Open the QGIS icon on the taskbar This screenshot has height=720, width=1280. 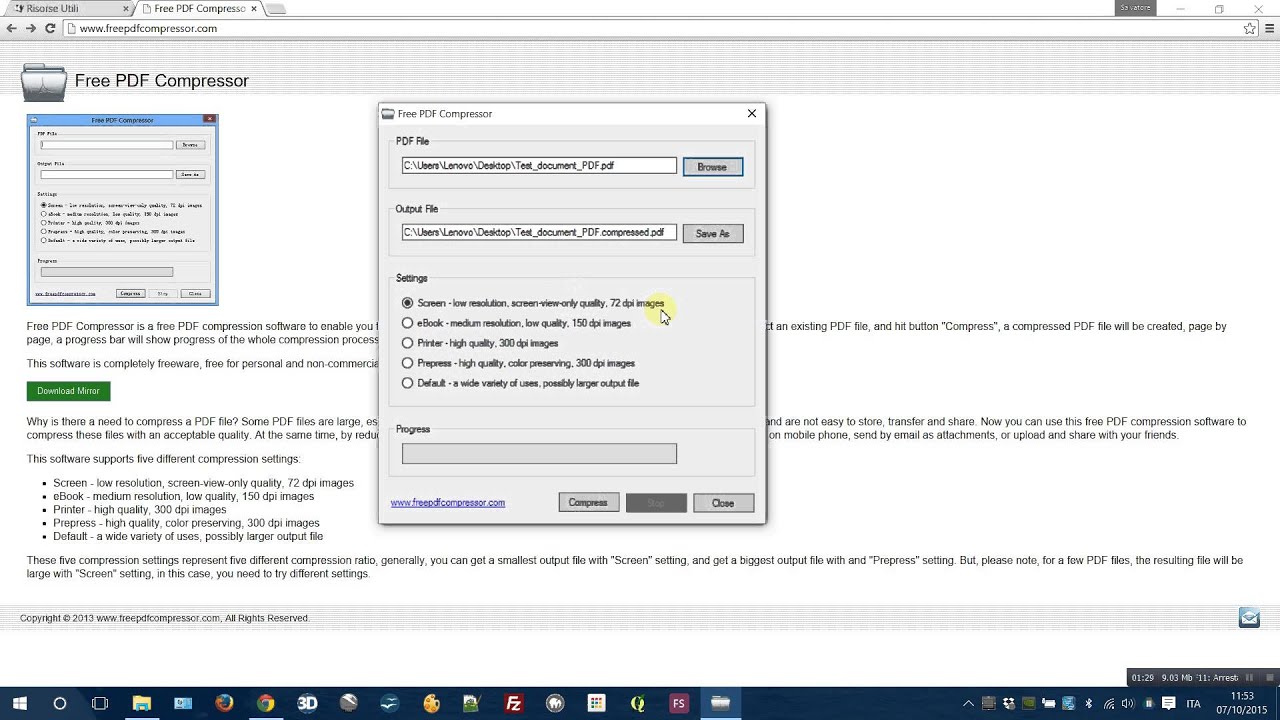(x=638, y=703)
